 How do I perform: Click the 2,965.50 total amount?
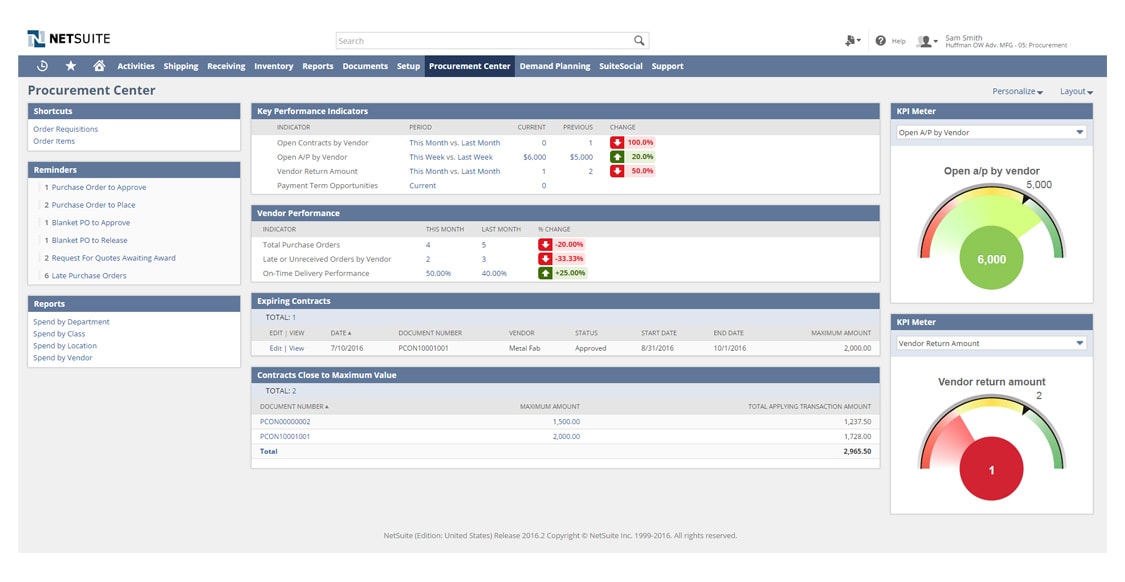pyautogui.click(x=857, y=451)
